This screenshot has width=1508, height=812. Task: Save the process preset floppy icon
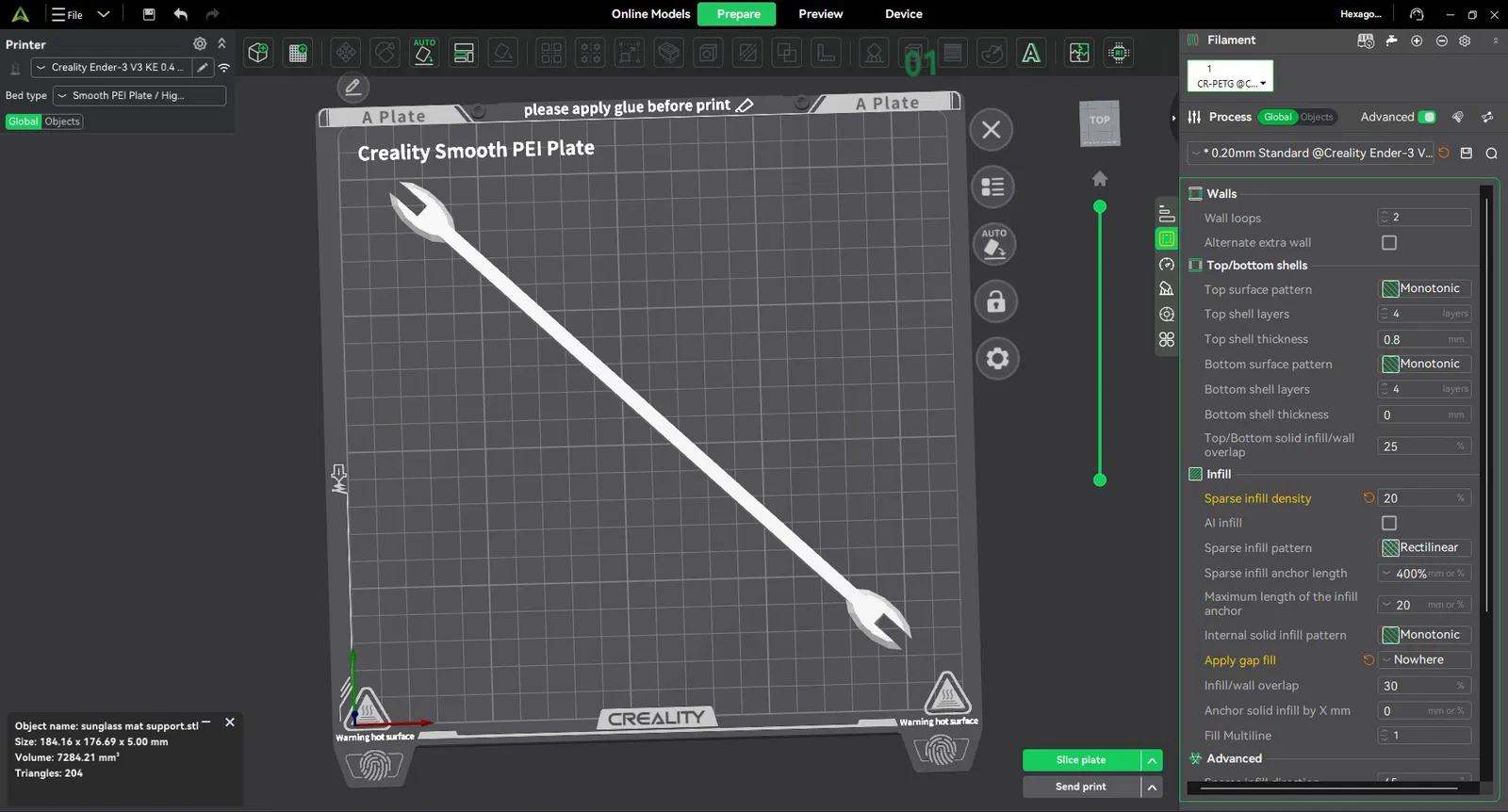click(x=1467, y=153)
